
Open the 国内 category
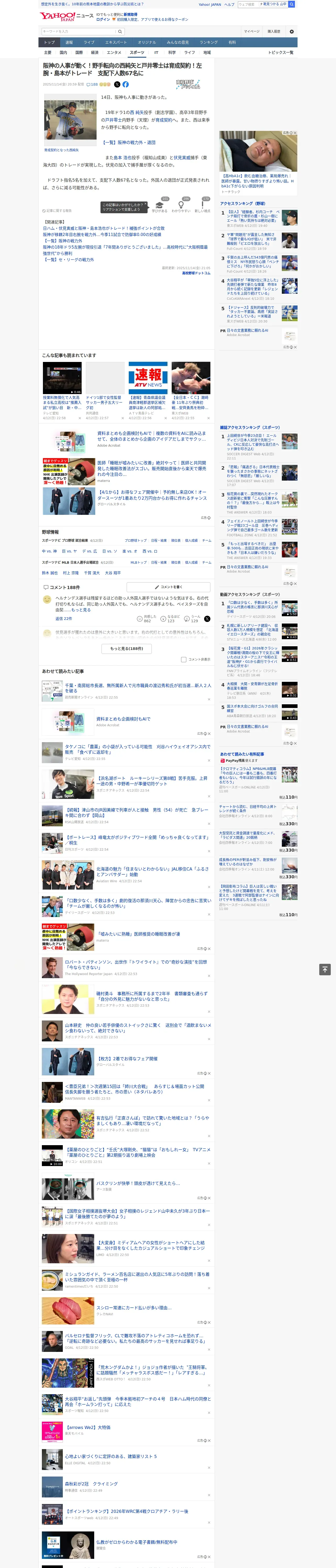pyautogui.click(x=63, y=52)
